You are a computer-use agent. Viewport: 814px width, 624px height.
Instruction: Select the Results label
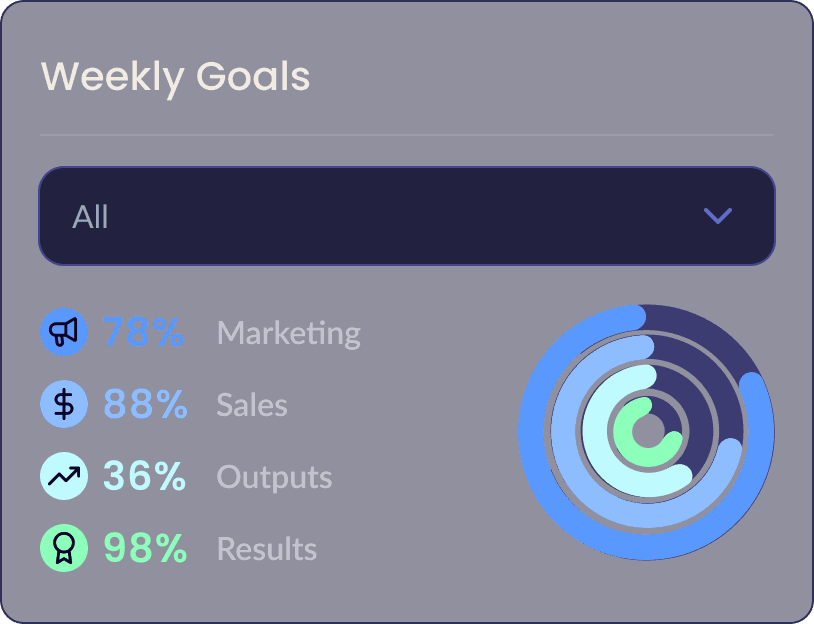[x=266, y=549]
